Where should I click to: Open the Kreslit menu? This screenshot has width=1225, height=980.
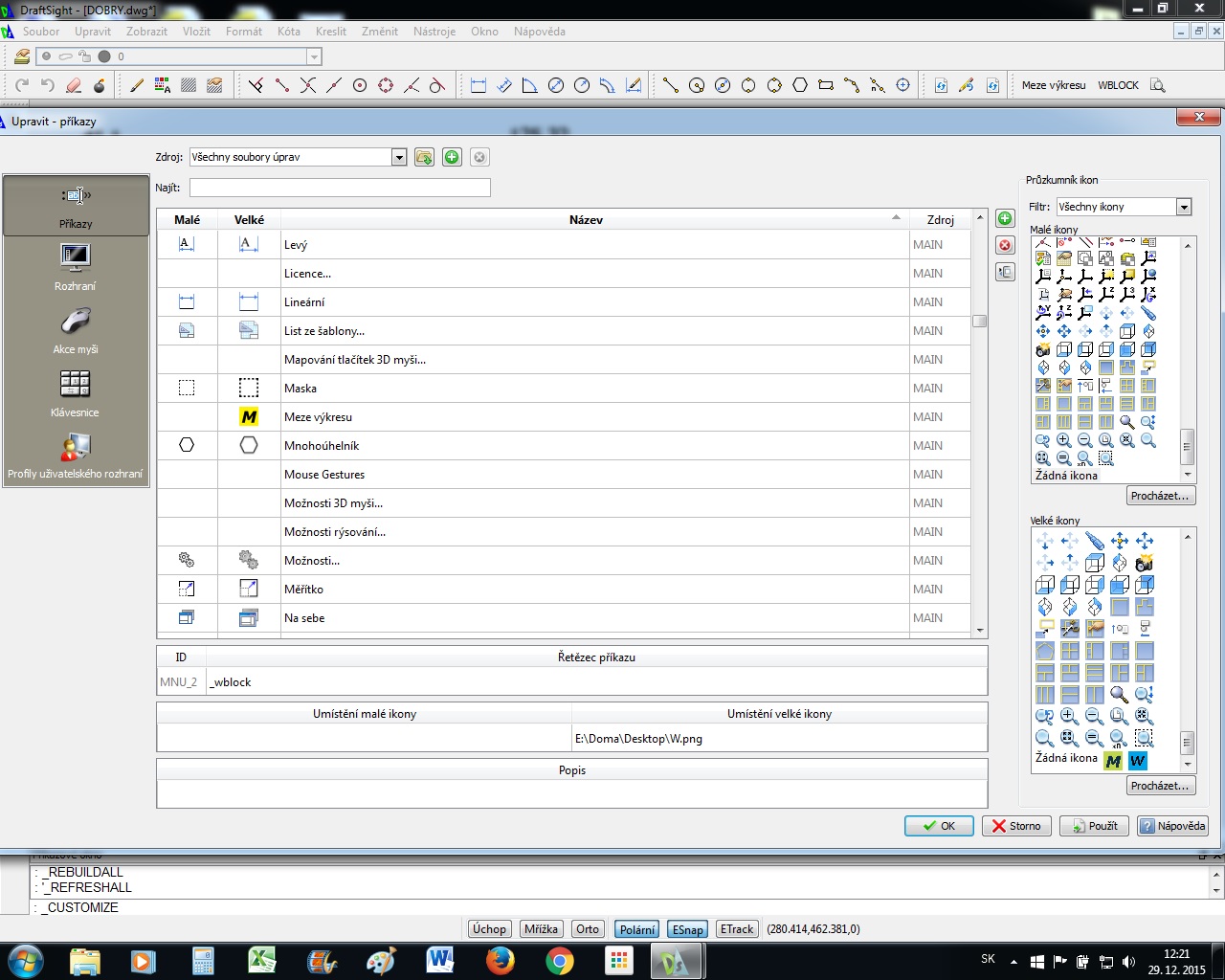pyautogui.click(x=330, y=32)
